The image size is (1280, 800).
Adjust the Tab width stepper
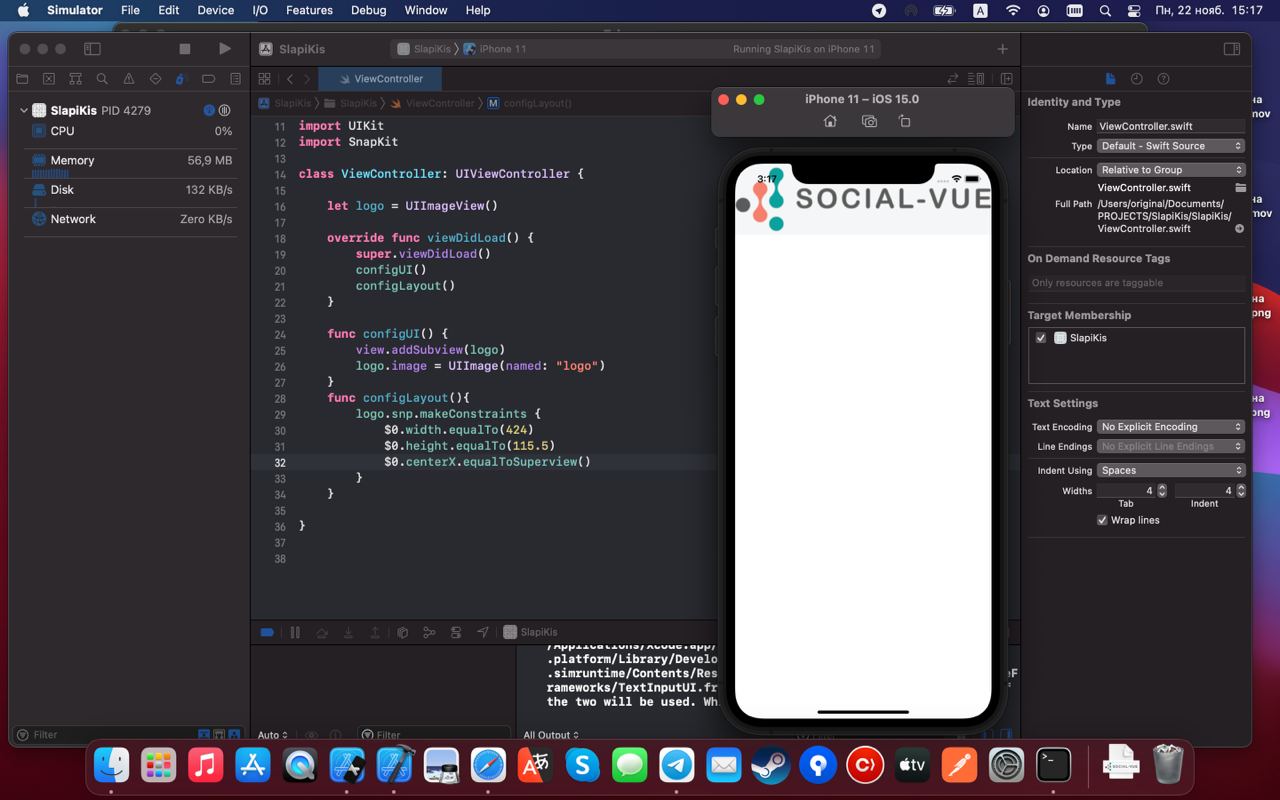[x=1162, y=491]
